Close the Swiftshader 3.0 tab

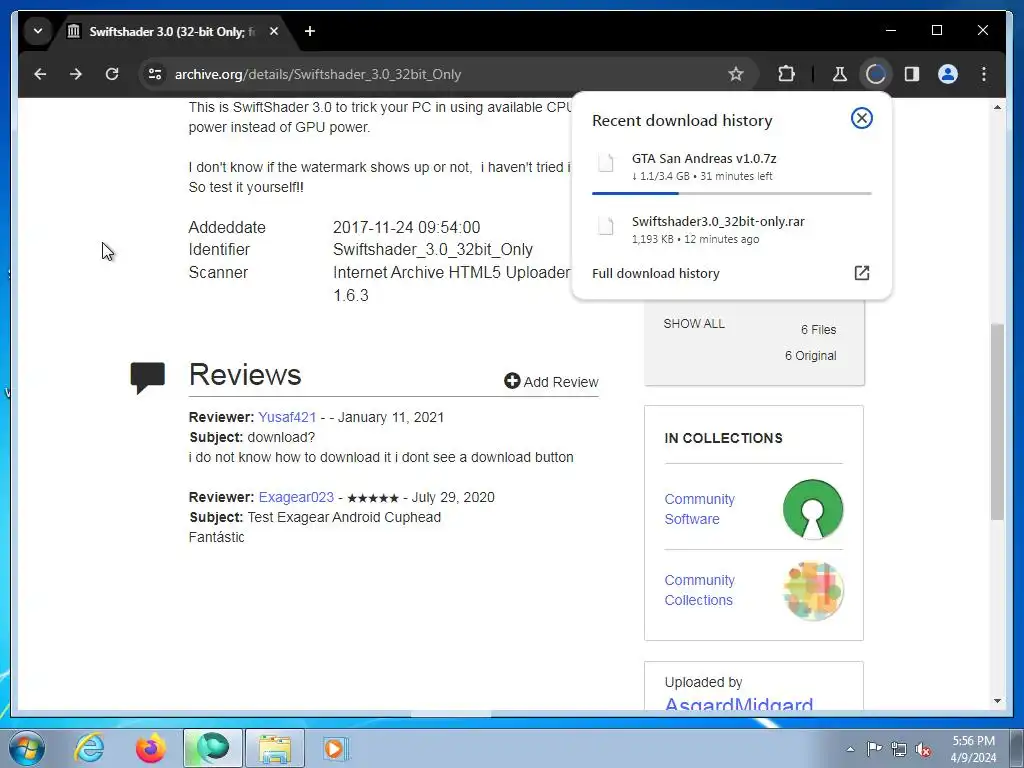click(x=274, y=31)
